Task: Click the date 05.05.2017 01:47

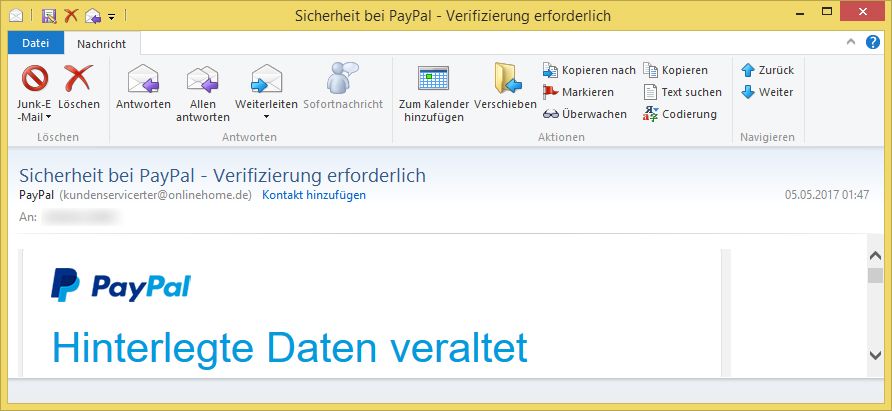Action: coord(827,195)
